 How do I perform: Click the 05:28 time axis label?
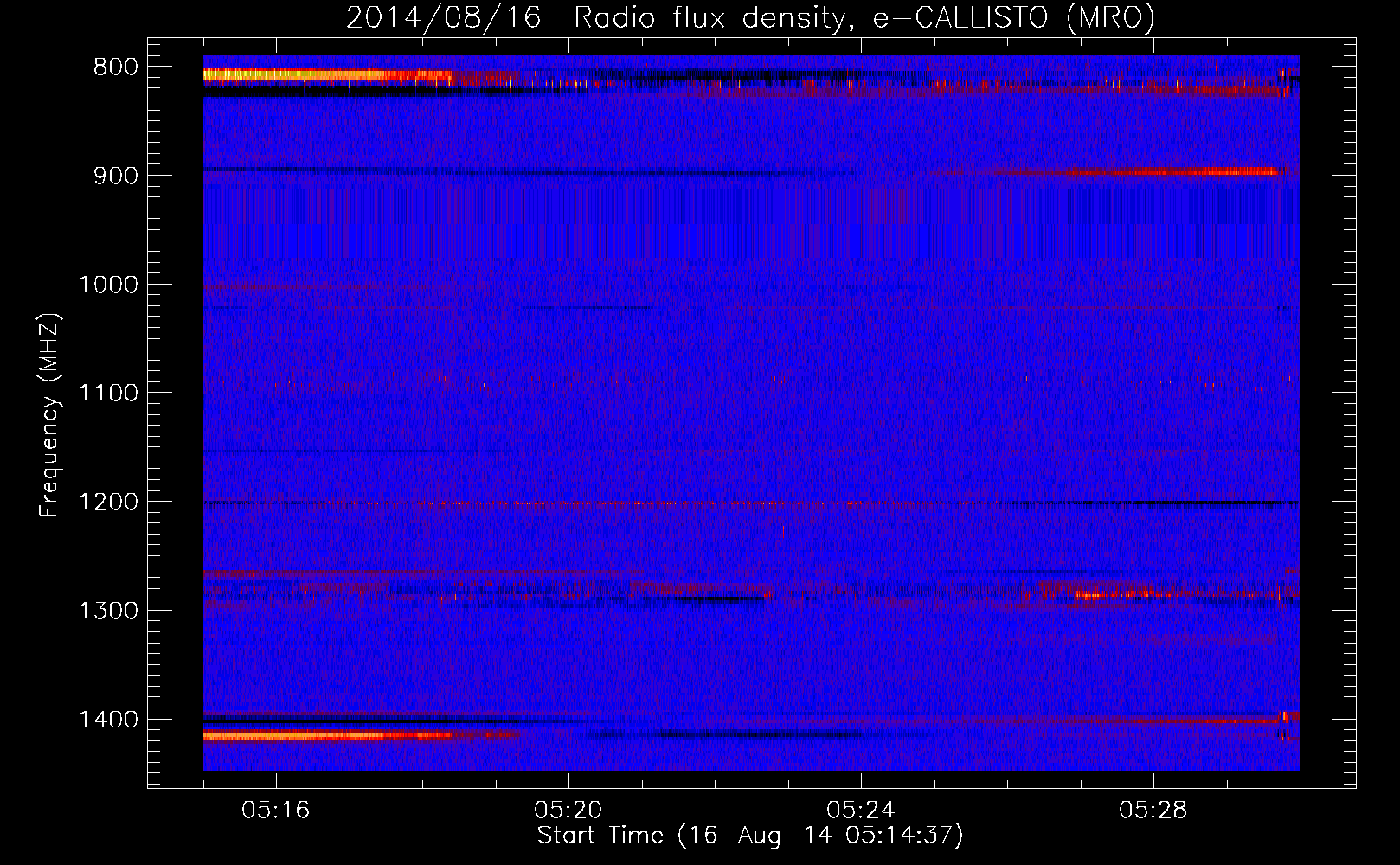click(x=1153, y=811)
